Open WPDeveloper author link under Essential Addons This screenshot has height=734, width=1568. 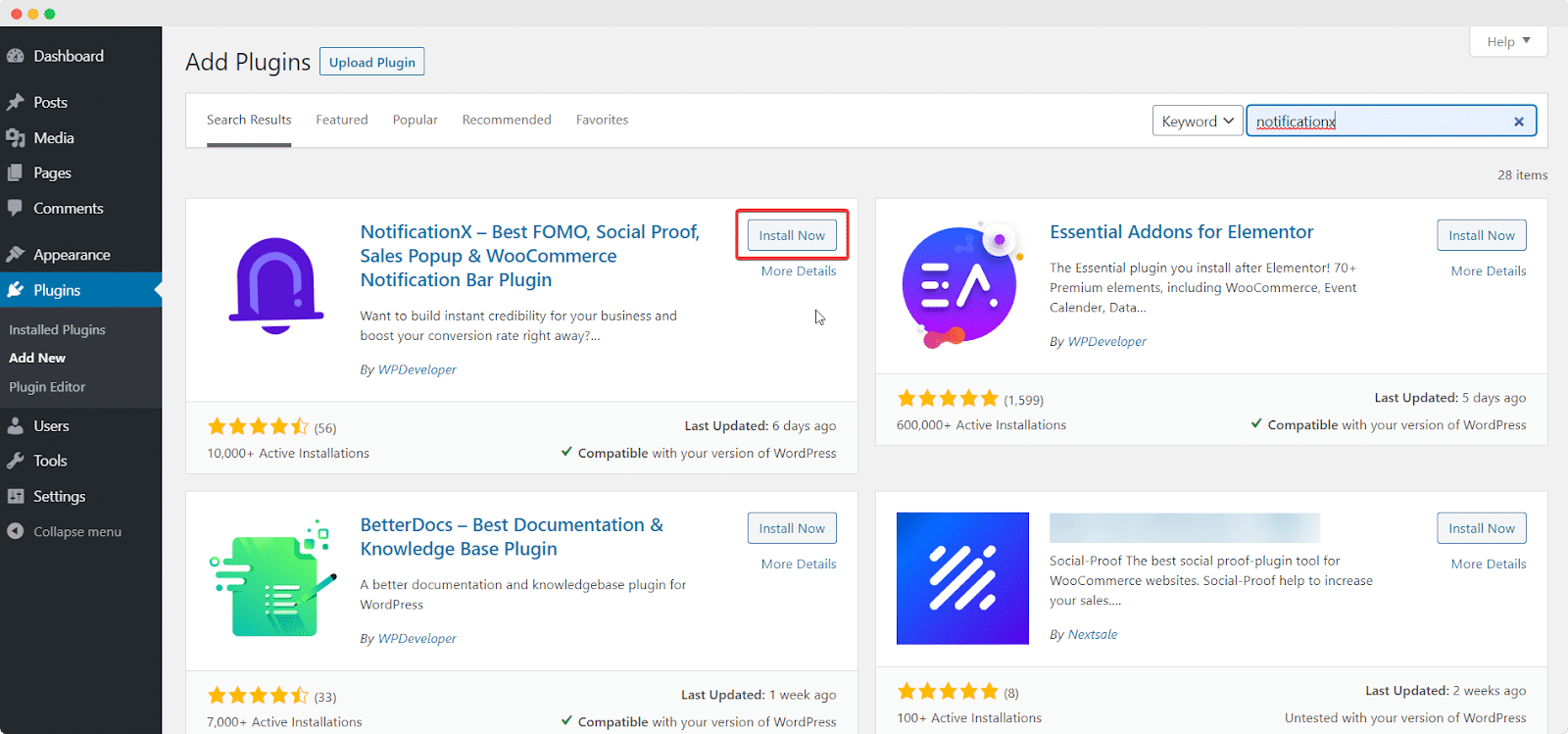point(1107,341)
